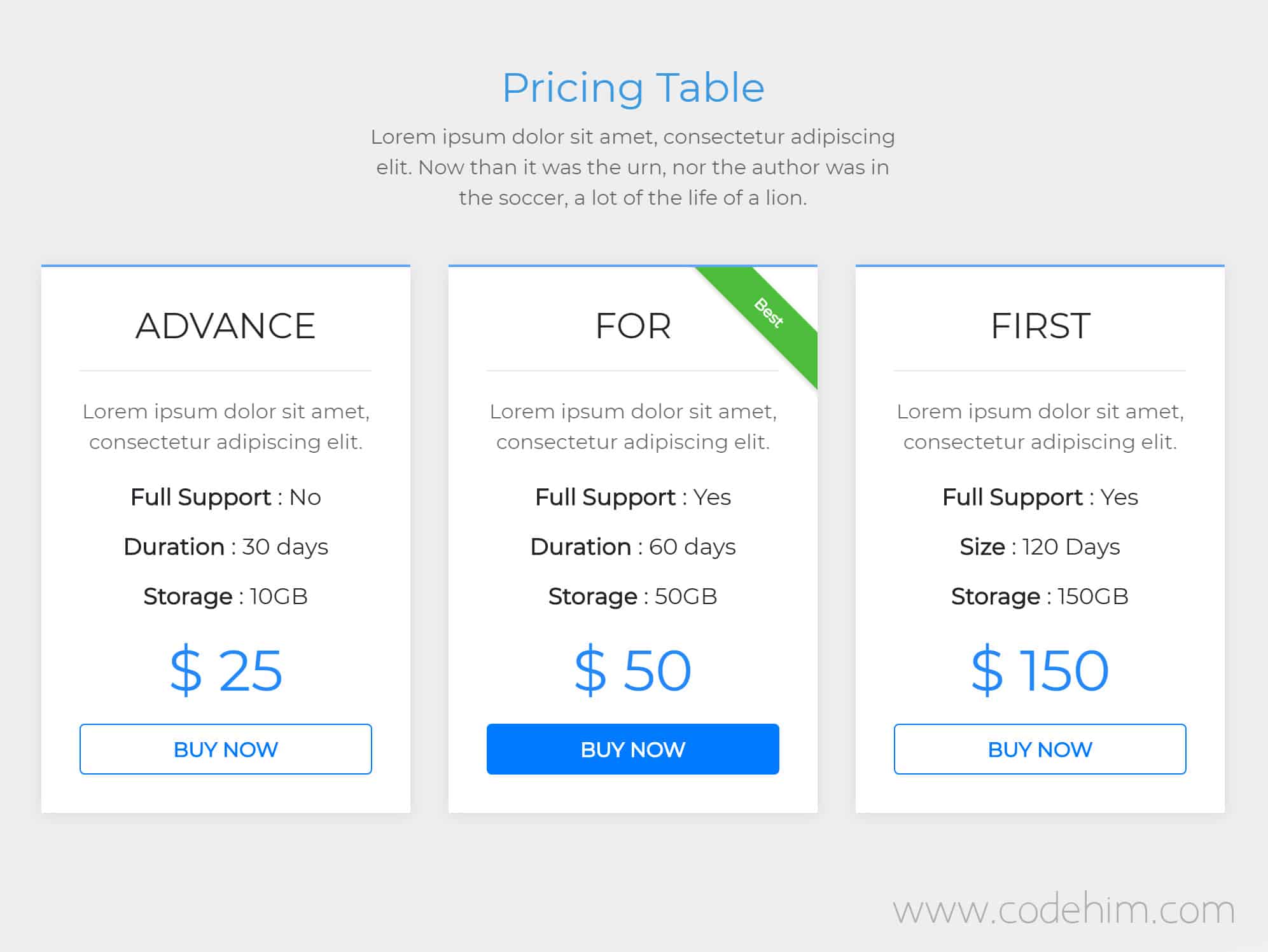1268x952 pixels.
Task: Select the FOR plan heading
Action: [x=634, y=326]
